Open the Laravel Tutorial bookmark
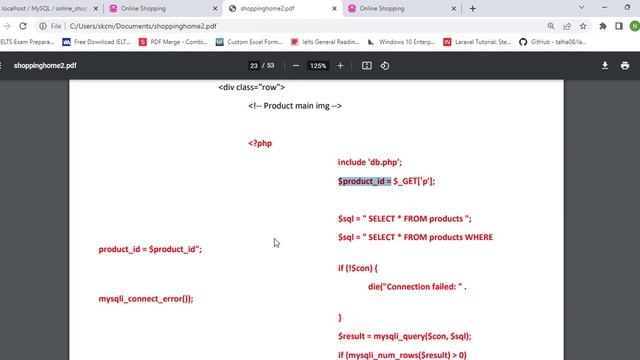Image resolution: width=640 pixels, height=360 pixels. pyautogui.click(x=478, y=42)
